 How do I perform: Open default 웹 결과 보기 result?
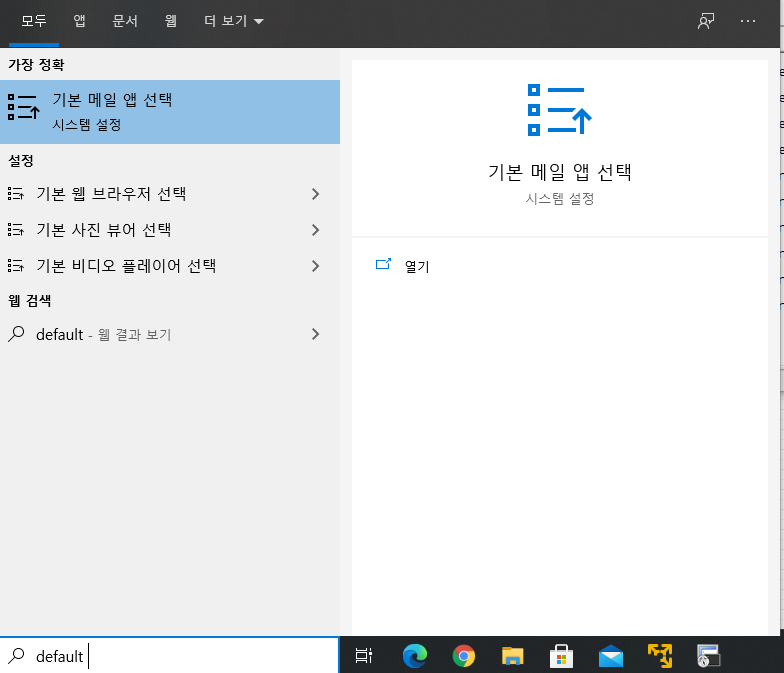[x=170, y=334]
